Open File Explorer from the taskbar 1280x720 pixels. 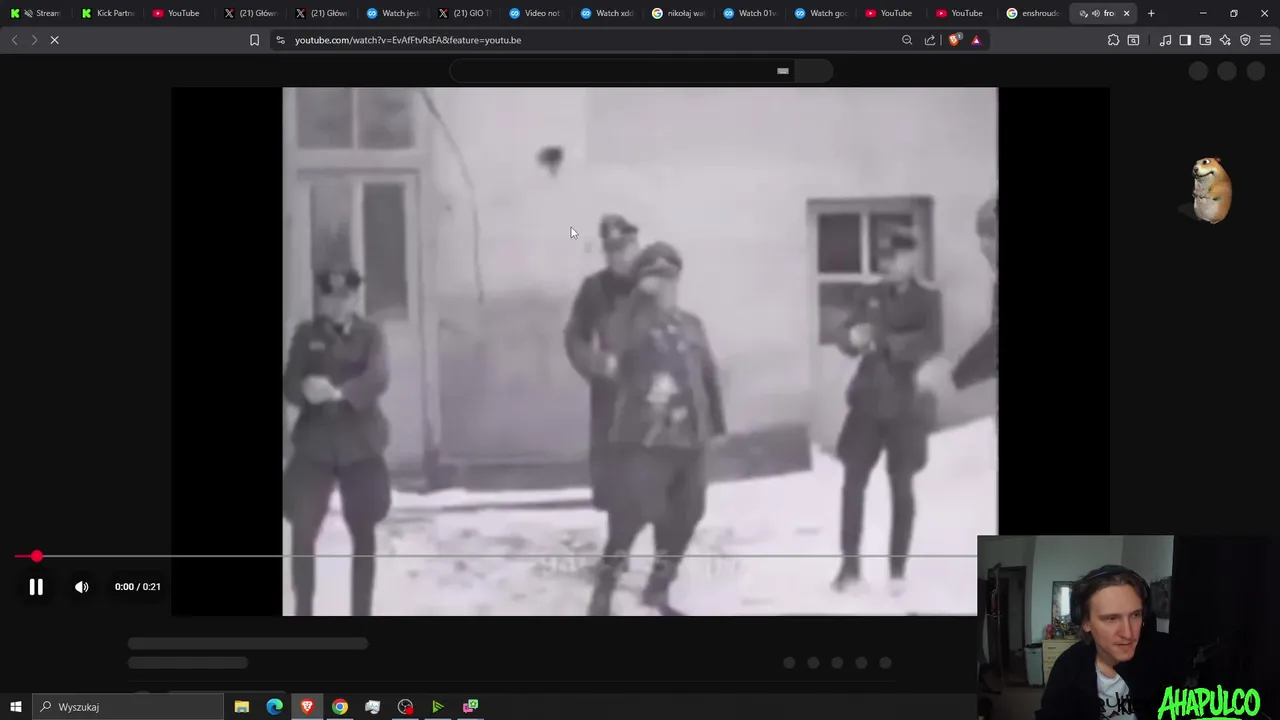click(242, 707)
